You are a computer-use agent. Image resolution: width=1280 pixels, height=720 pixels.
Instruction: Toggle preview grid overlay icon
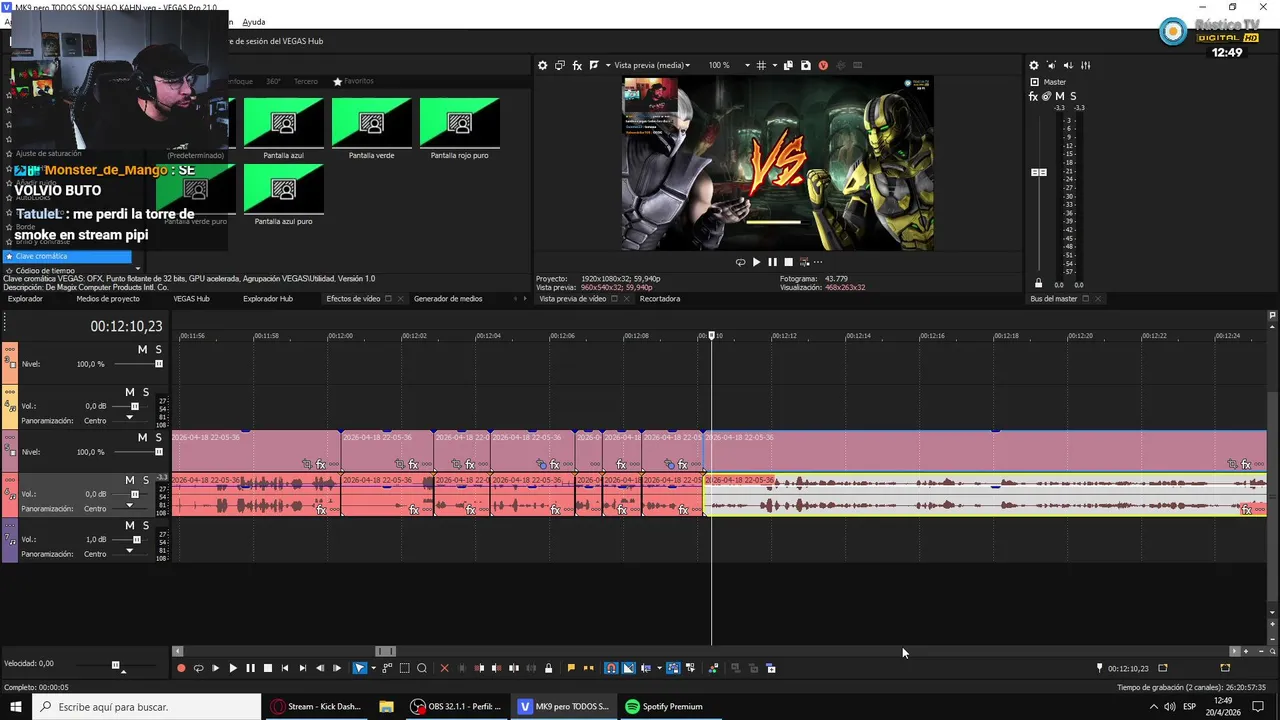coord(761,65)
